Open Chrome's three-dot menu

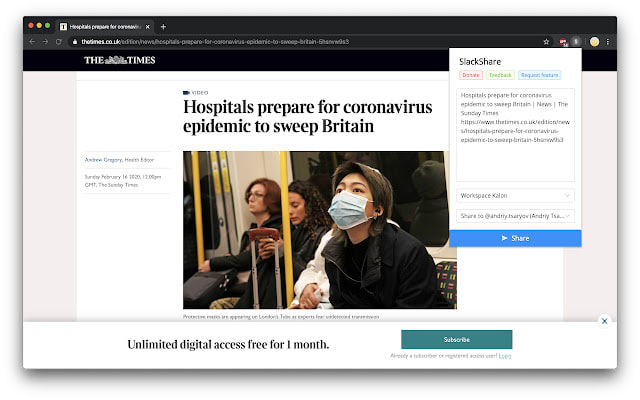608,42
